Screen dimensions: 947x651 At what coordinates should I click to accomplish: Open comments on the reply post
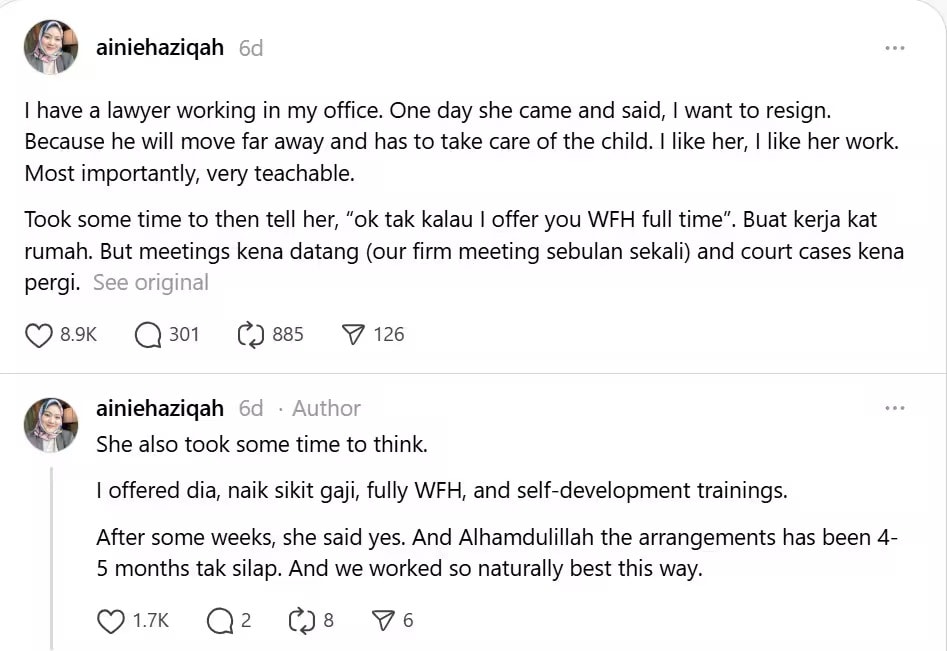(220, 621)
